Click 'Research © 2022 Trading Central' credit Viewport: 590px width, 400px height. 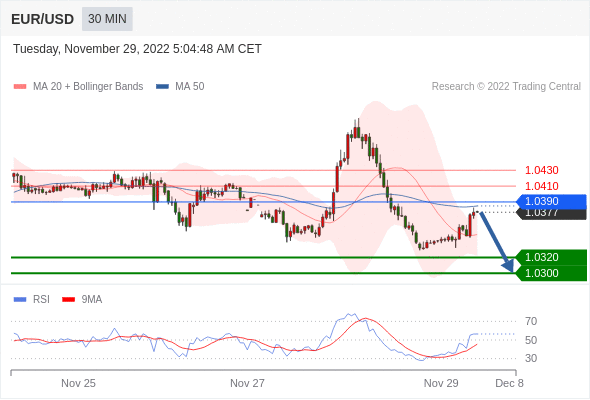pyautogui.click(x=506, y=87)
